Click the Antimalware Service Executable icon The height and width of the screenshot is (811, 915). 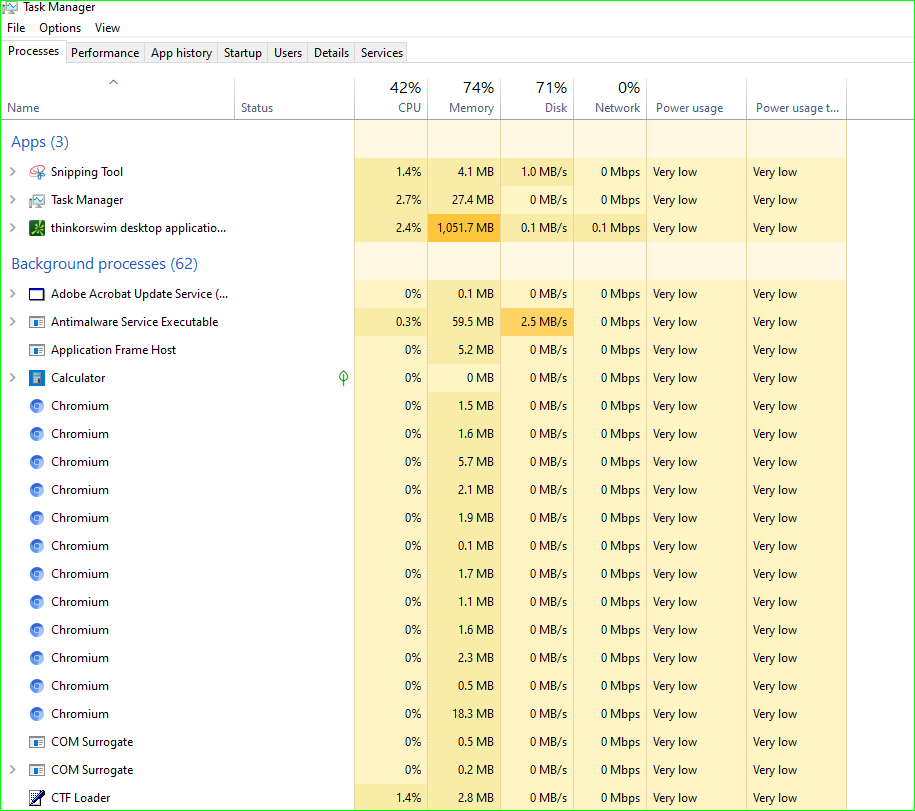click(x=37, y=322)
